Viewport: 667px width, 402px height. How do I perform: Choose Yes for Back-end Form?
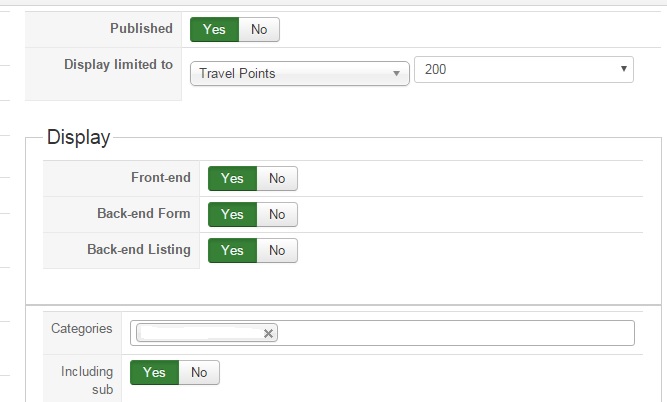(x=232, y=215)
